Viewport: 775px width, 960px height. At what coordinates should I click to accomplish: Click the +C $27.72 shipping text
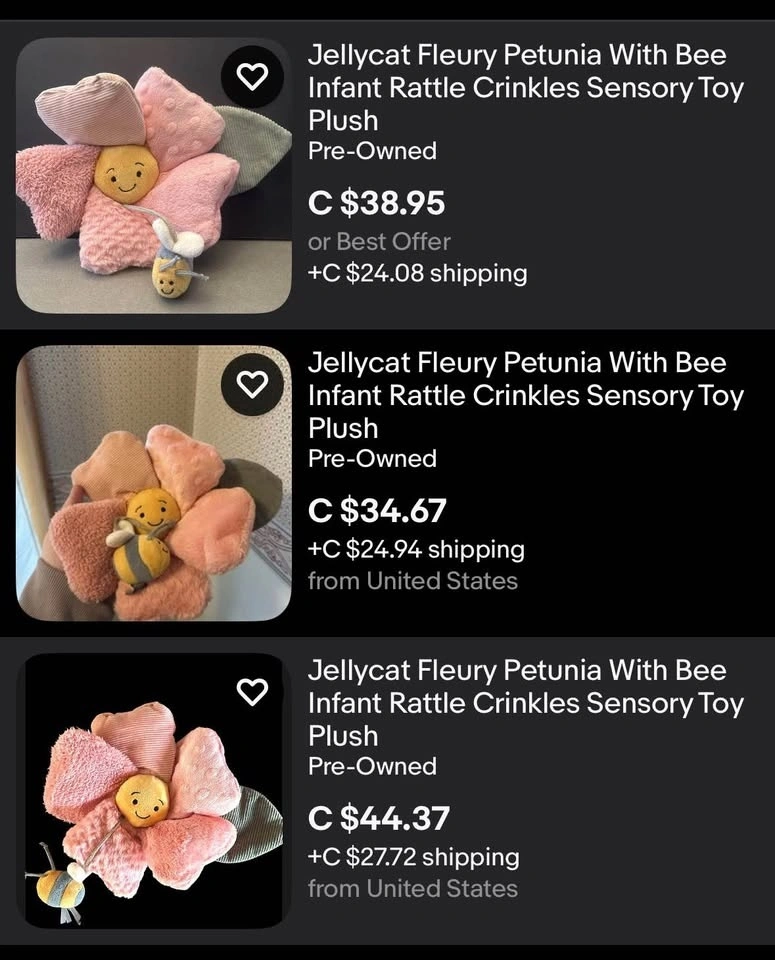(x=413, y=857)
